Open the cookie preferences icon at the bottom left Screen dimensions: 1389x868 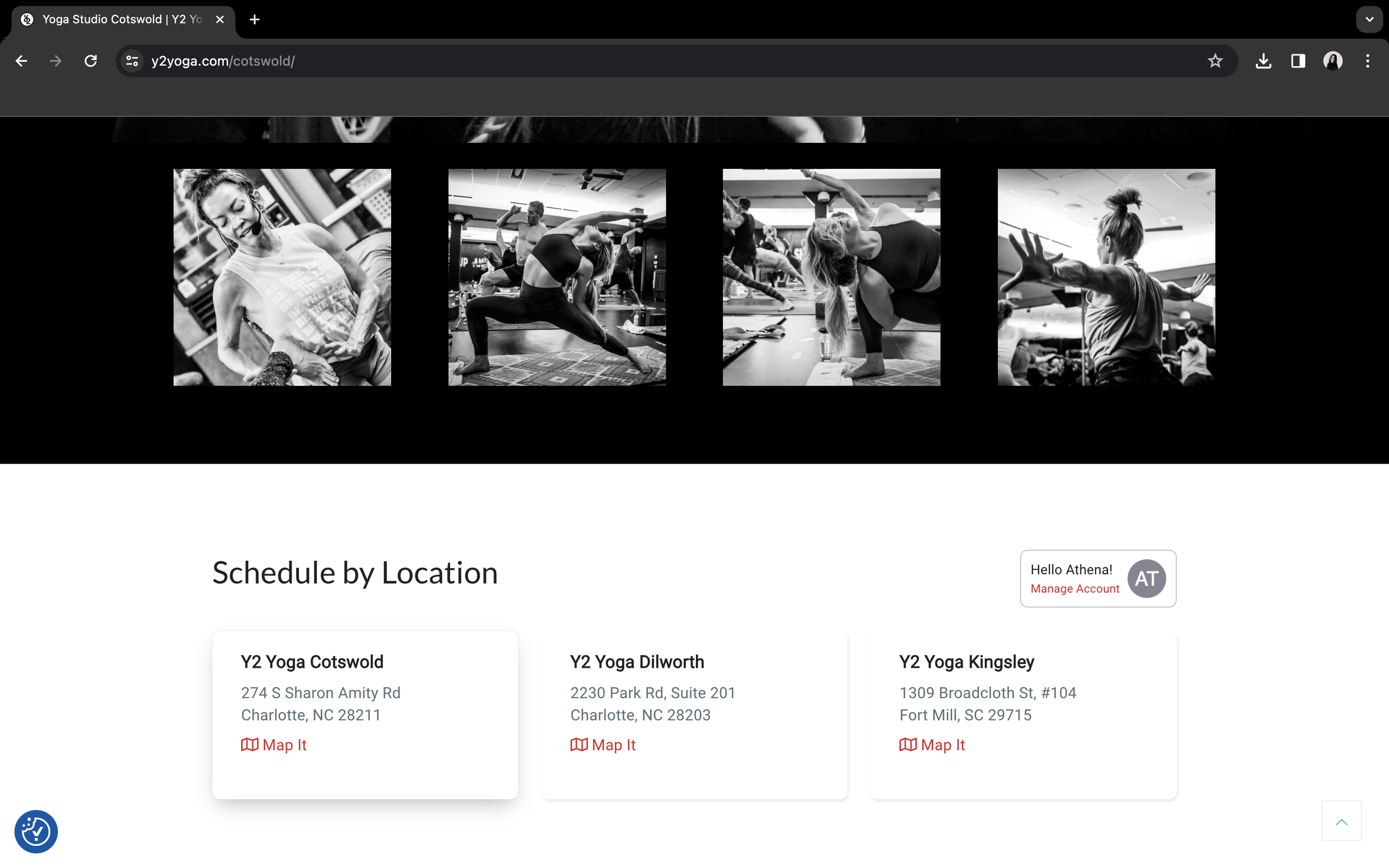pos(36,831)
